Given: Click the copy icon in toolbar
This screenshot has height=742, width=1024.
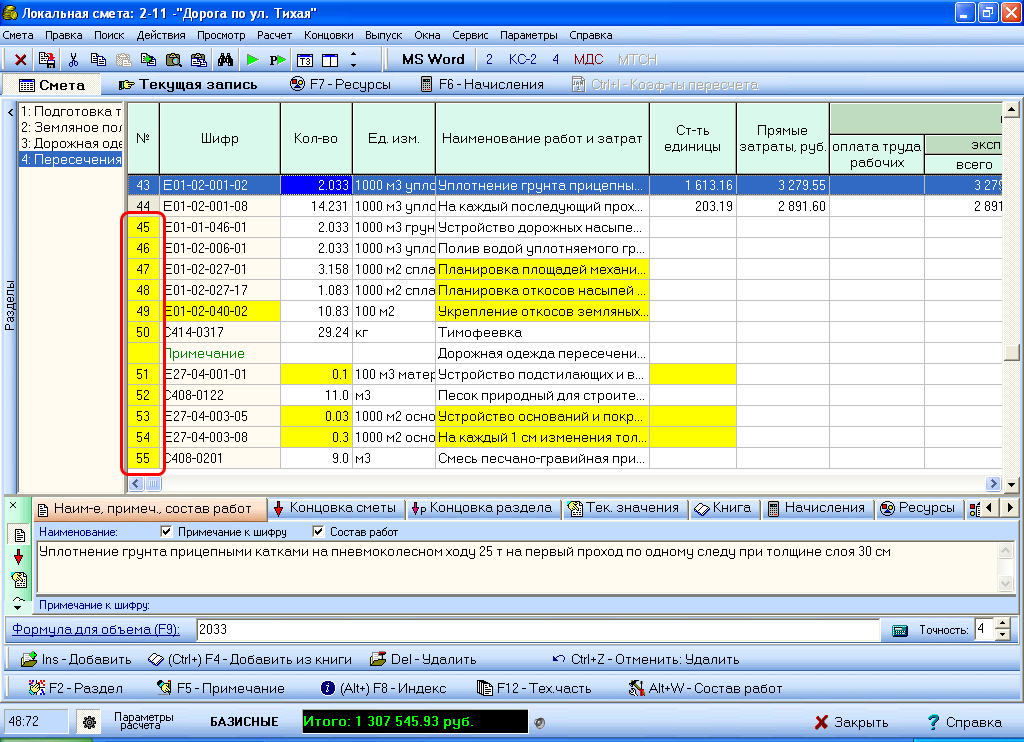Looking at the screenshot, I should [x=98, y=60].
